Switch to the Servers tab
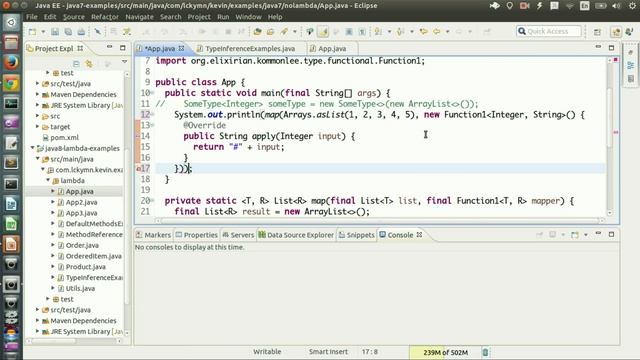 (x=238, y=235)
